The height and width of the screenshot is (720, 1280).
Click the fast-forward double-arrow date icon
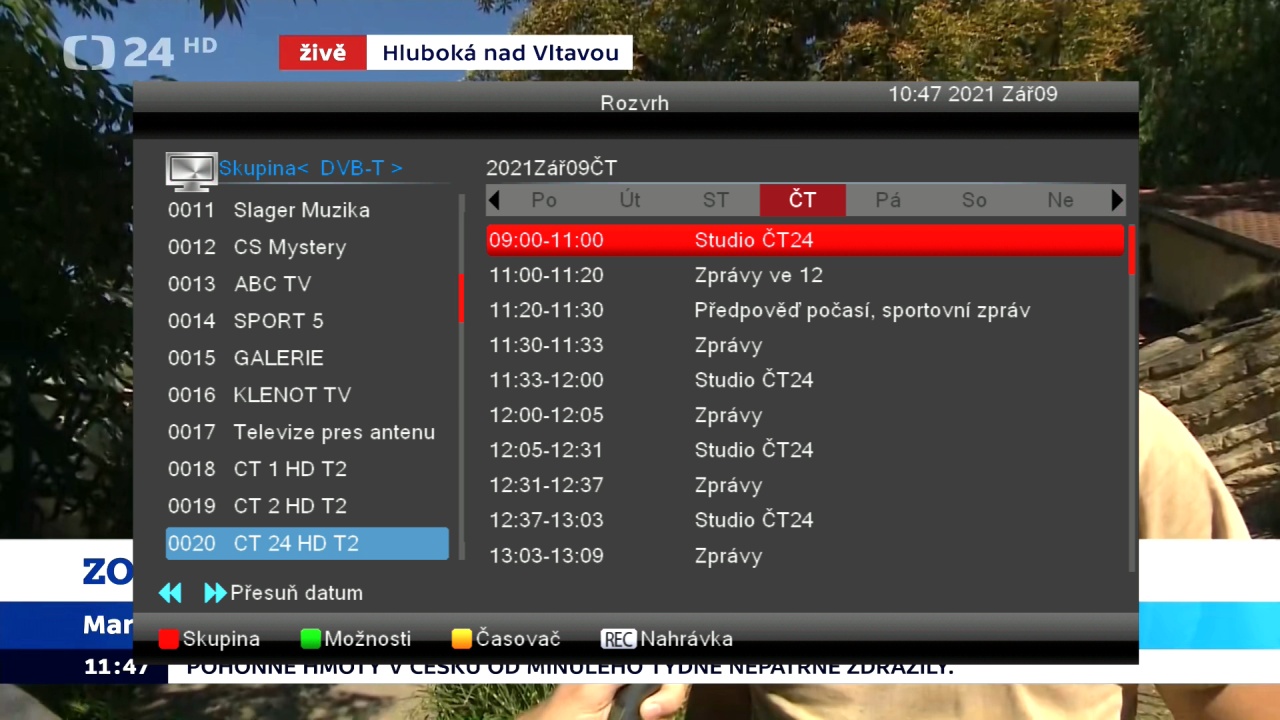(214, 593)
